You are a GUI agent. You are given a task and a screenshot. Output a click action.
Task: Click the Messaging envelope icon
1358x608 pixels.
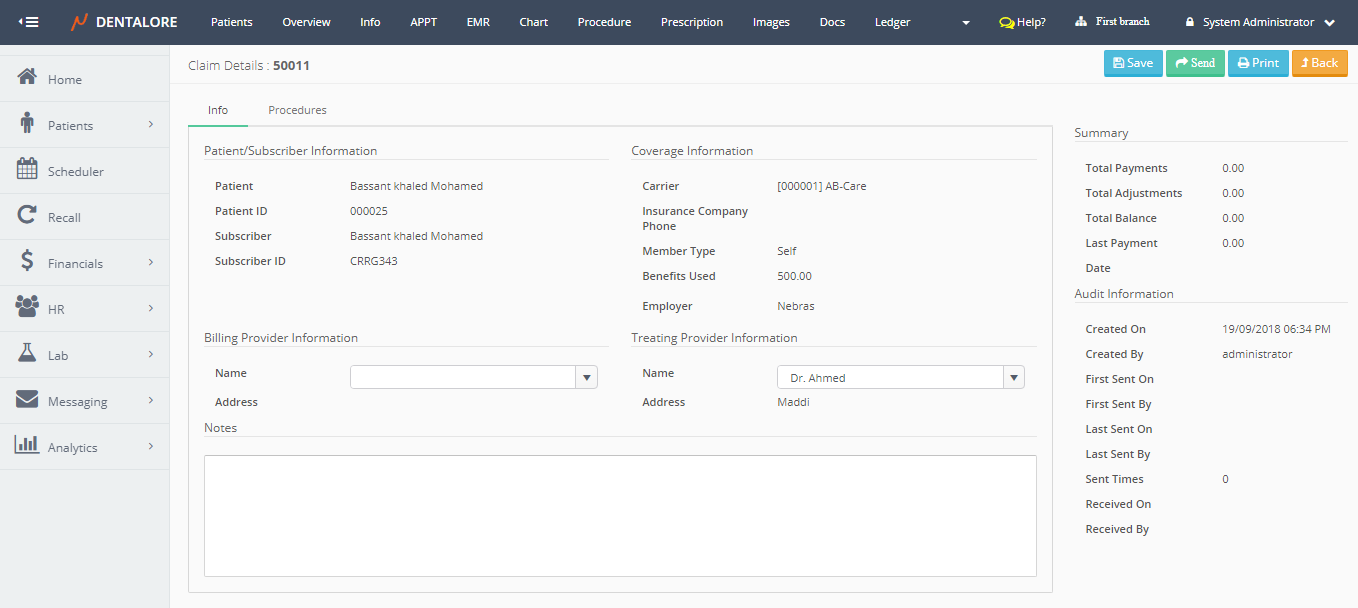[x=27, y=400]
